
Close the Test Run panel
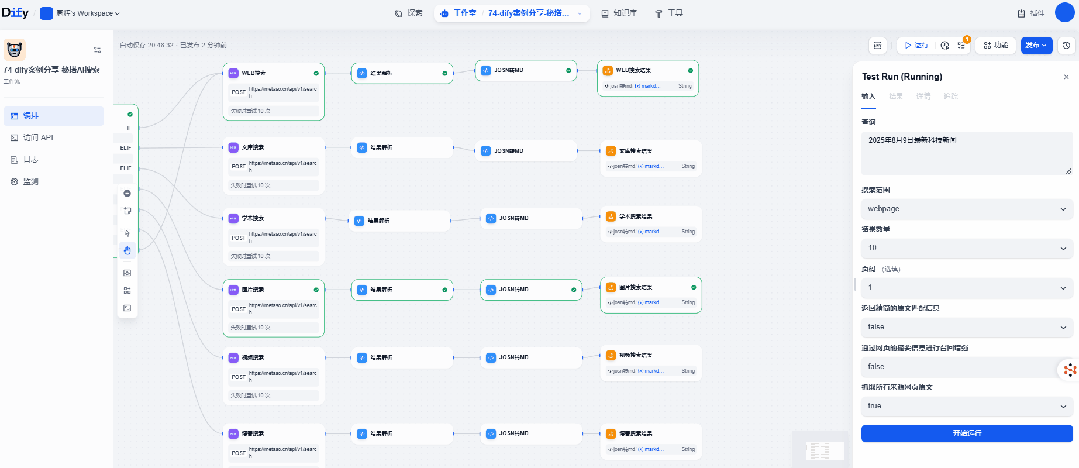click(1065, 77)
